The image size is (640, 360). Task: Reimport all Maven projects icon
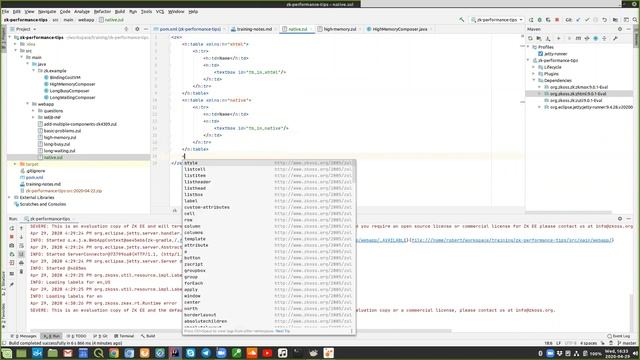click(530, 38)
